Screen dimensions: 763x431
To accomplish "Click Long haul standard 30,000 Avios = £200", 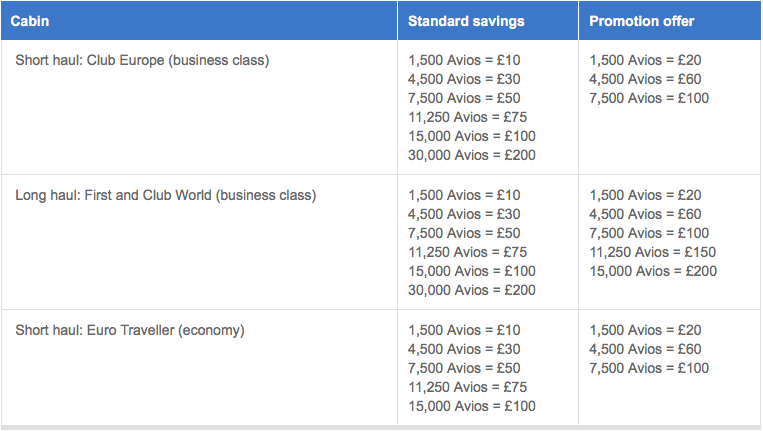I will point(472,290).
